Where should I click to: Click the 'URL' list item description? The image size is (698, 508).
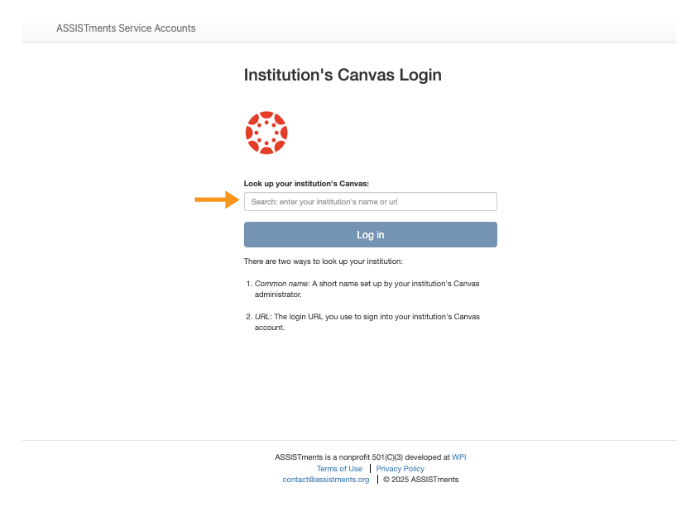(367, 322)
